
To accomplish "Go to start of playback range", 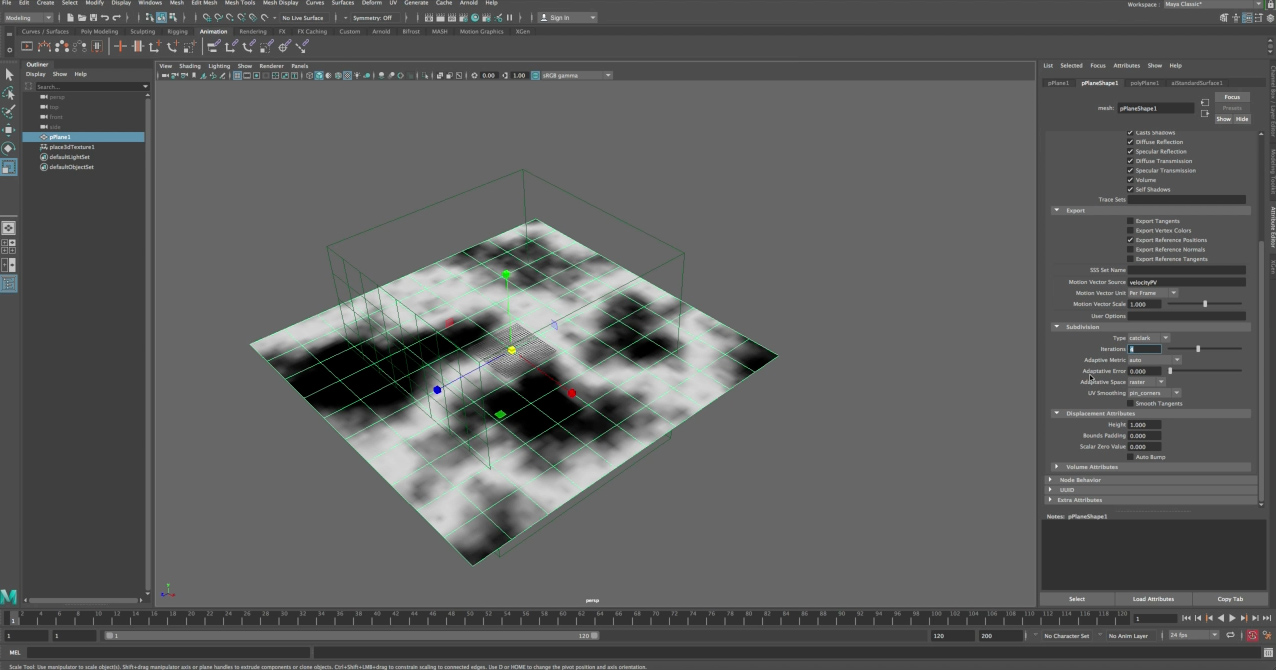I will tap(1186, 618).
